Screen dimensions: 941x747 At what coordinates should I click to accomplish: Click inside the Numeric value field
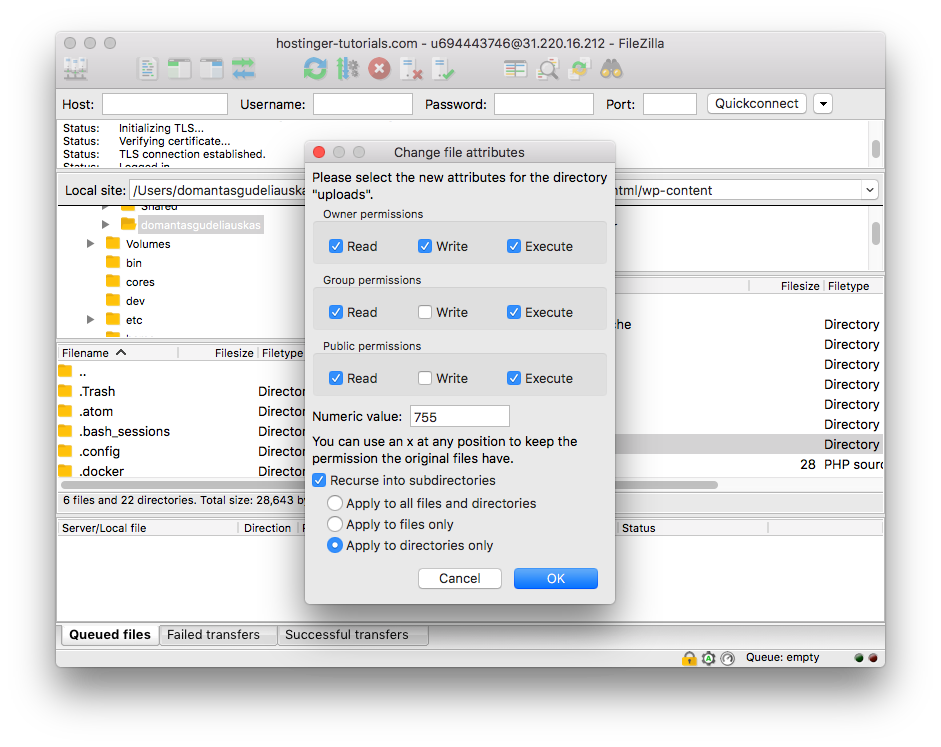point(459,416)
